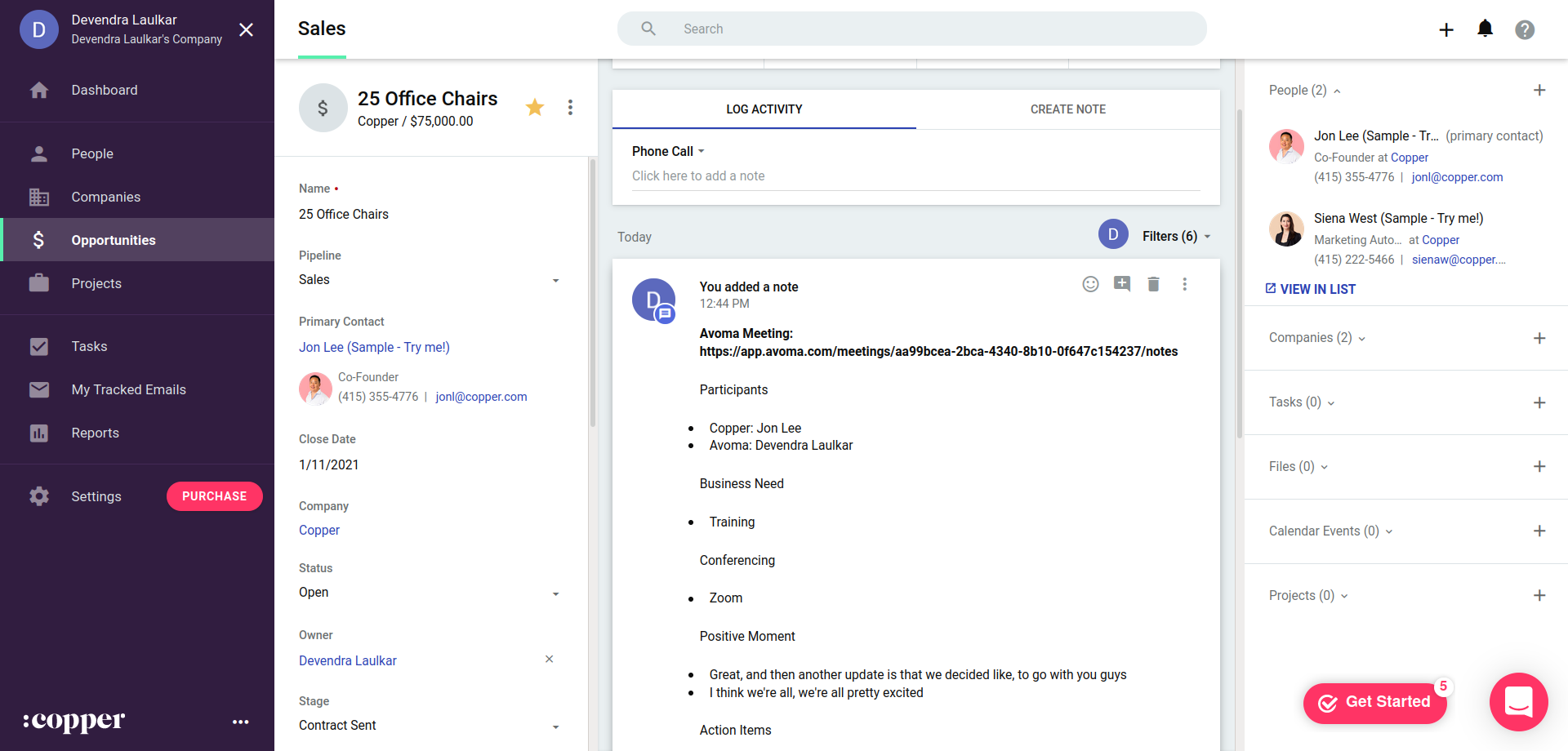Select the Sales tab heading
This screenshot has width=1568, height=751.
coord(322,29)
